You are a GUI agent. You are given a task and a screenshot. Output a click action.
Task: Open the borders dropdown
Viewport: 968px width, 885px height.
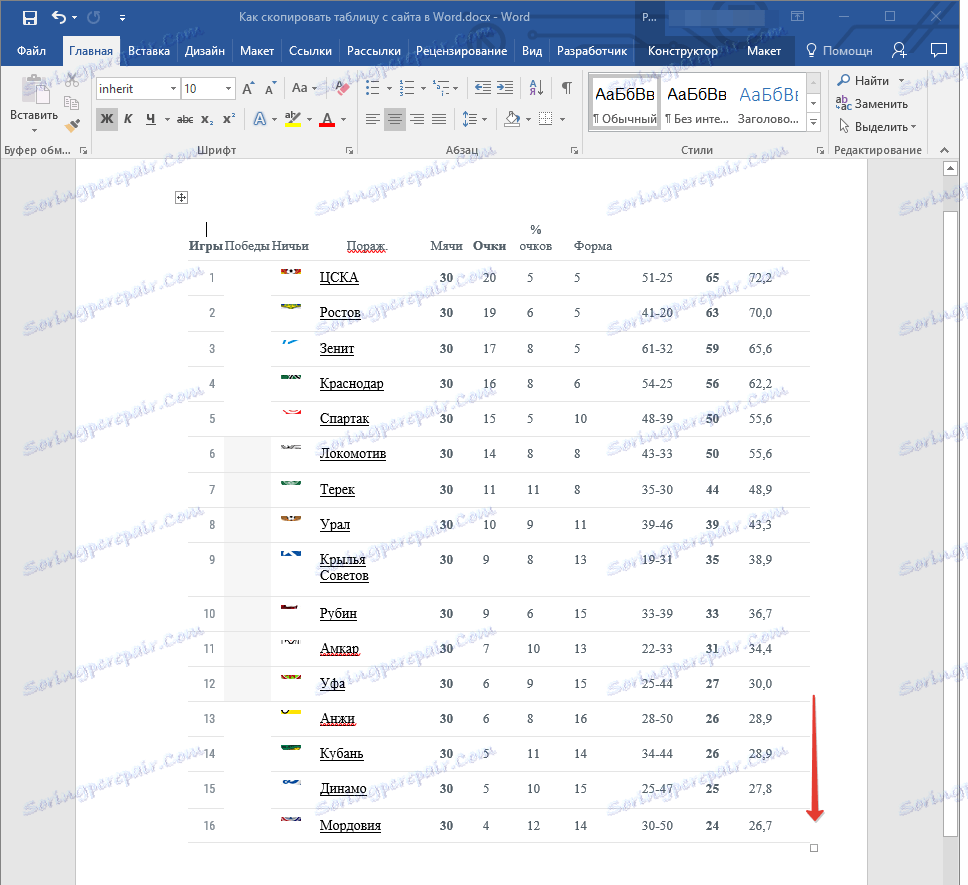(x=562, y=119)
